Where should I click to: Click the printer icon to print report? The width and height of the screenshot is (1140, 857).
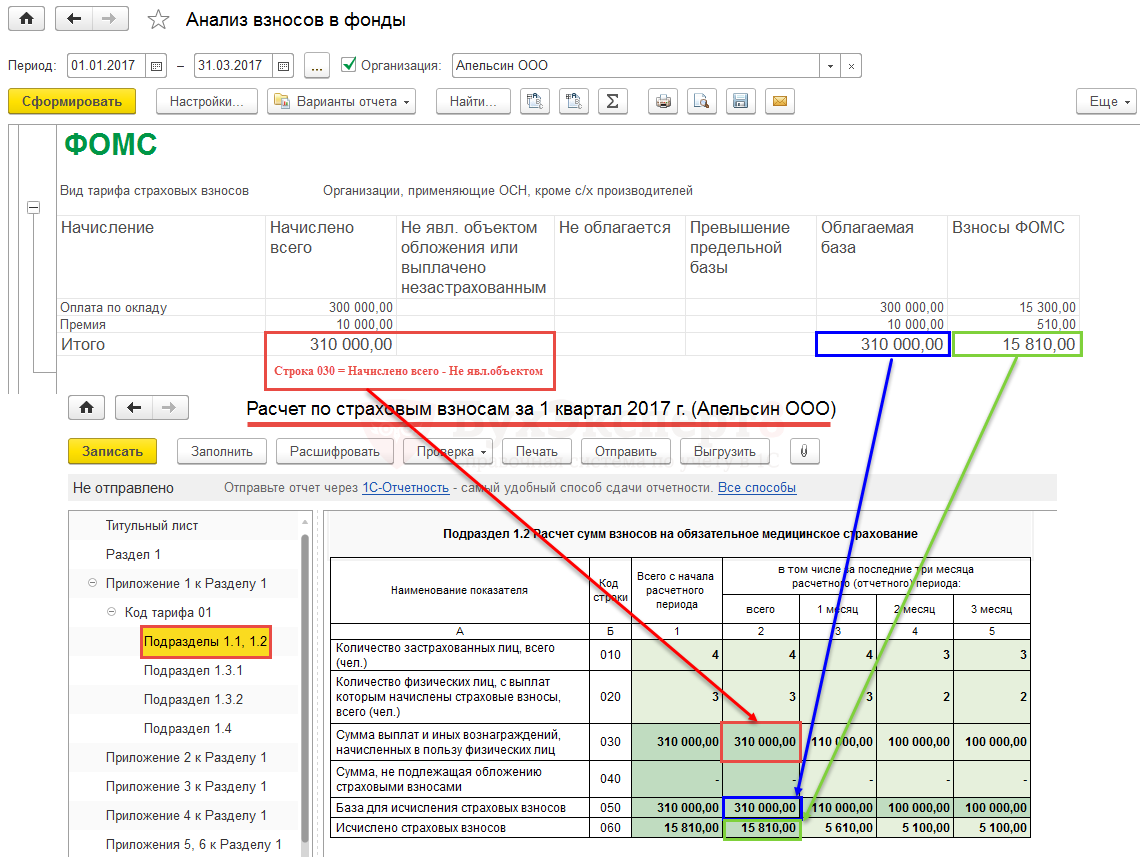pyautogui.click(x=663, y=101)
